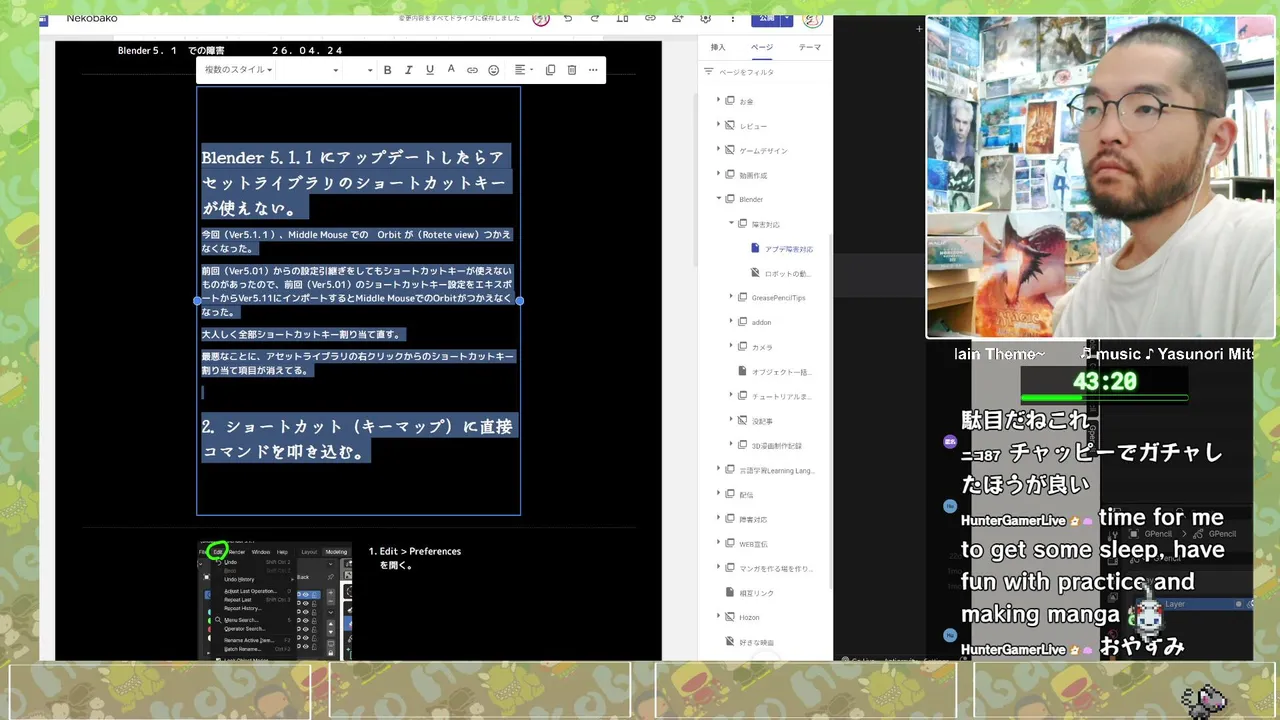Switch to the テーマ tab
This screenshot has width=1280, height=720.
coord(809,47)
